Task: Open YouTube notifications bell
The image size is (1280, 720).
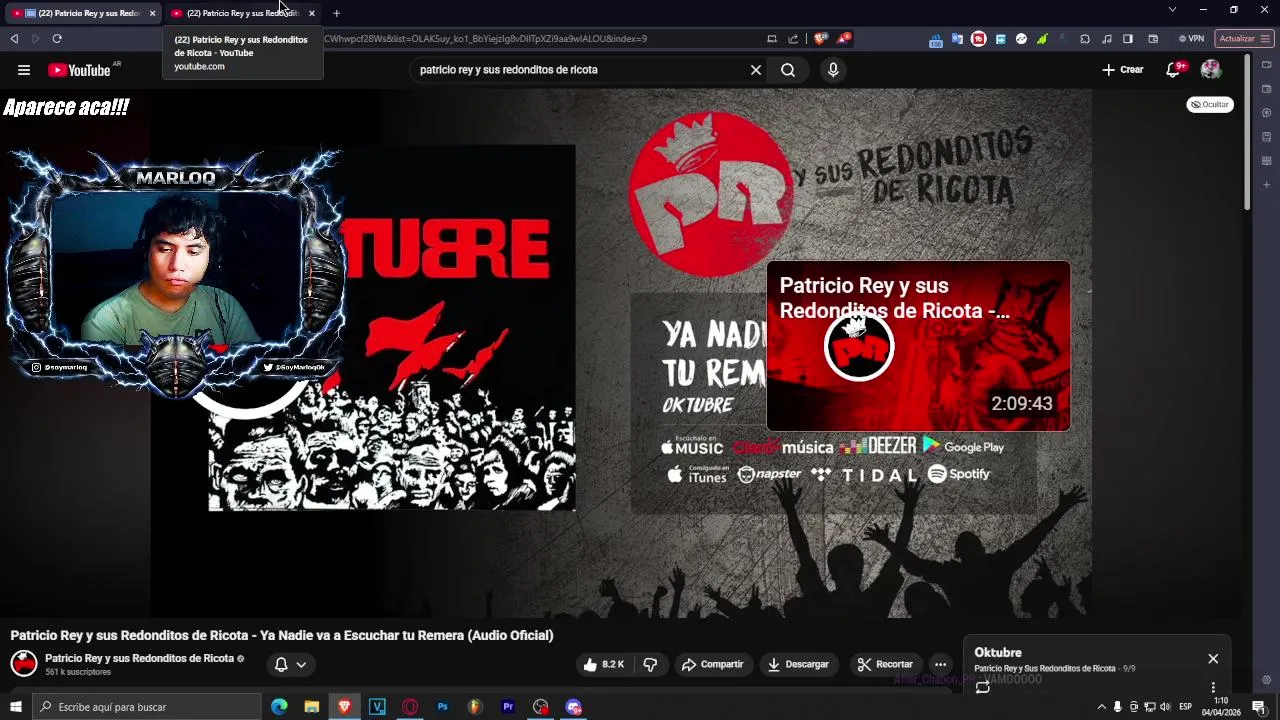Action: [x=1174, y=70]
